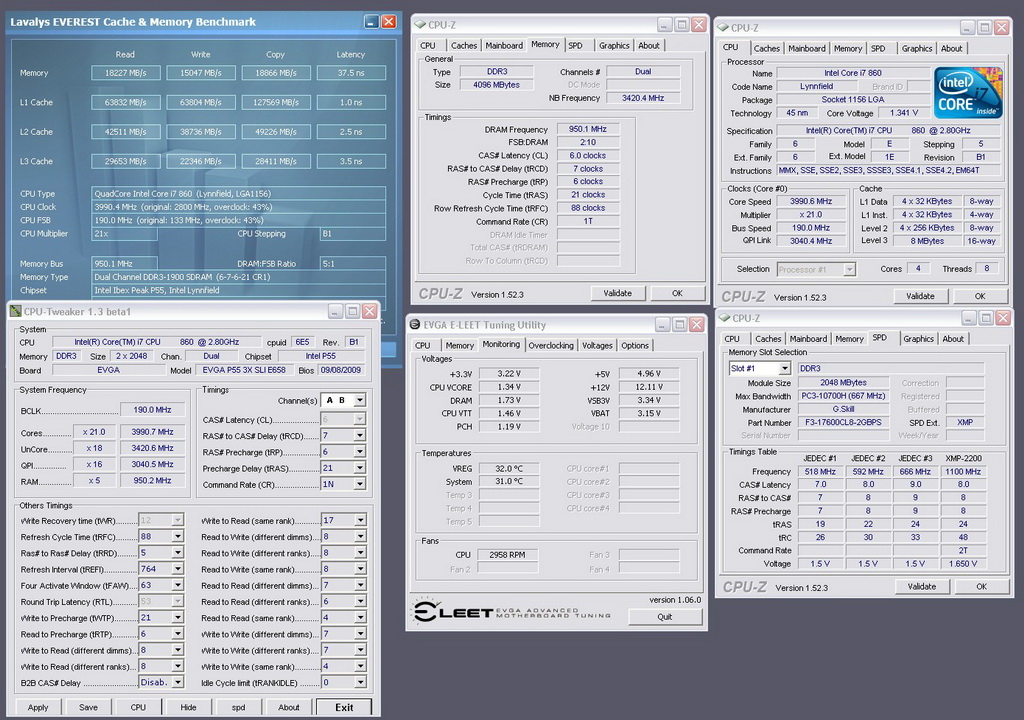
Task: Close the CPU-Tweaker window
Action: click(370, 311)
